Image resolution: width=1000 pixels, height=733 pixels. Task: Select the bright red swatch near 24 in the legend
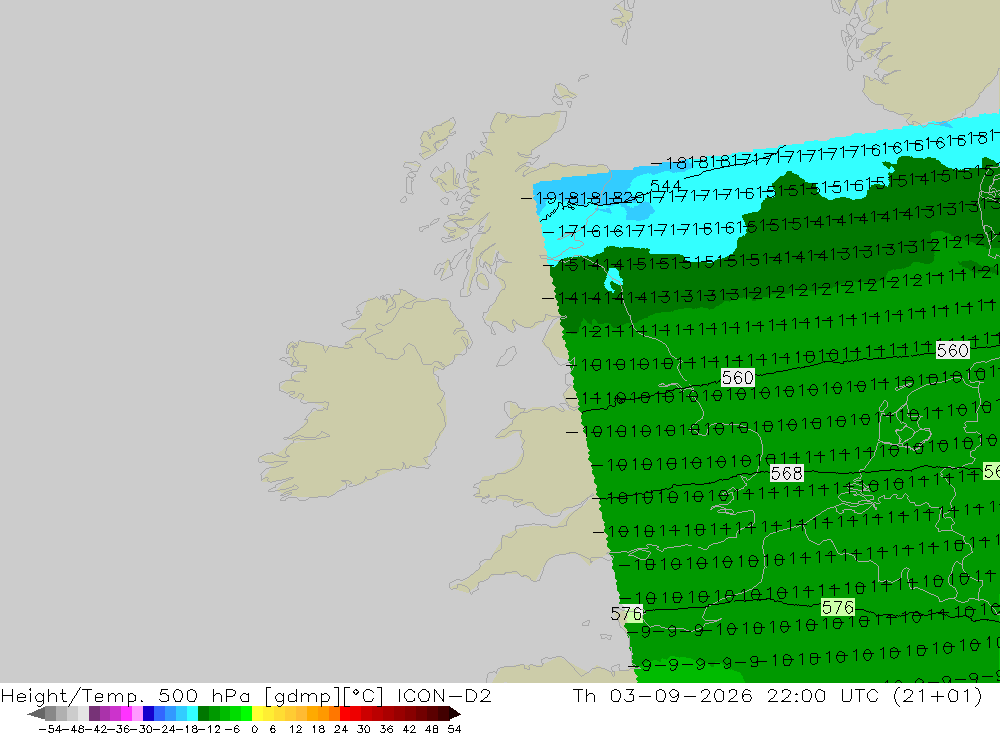click(345, 713)
